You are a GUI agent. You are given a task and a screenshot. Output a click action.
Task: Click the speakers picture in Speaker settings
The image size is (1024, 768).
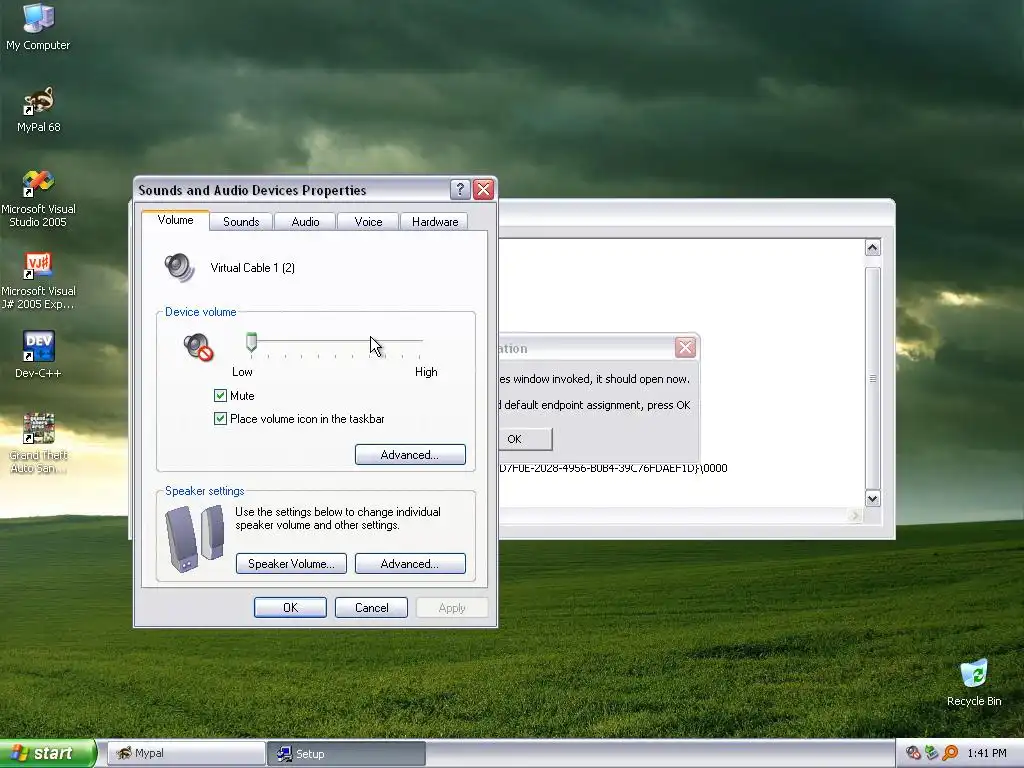[x=195, y=539]
